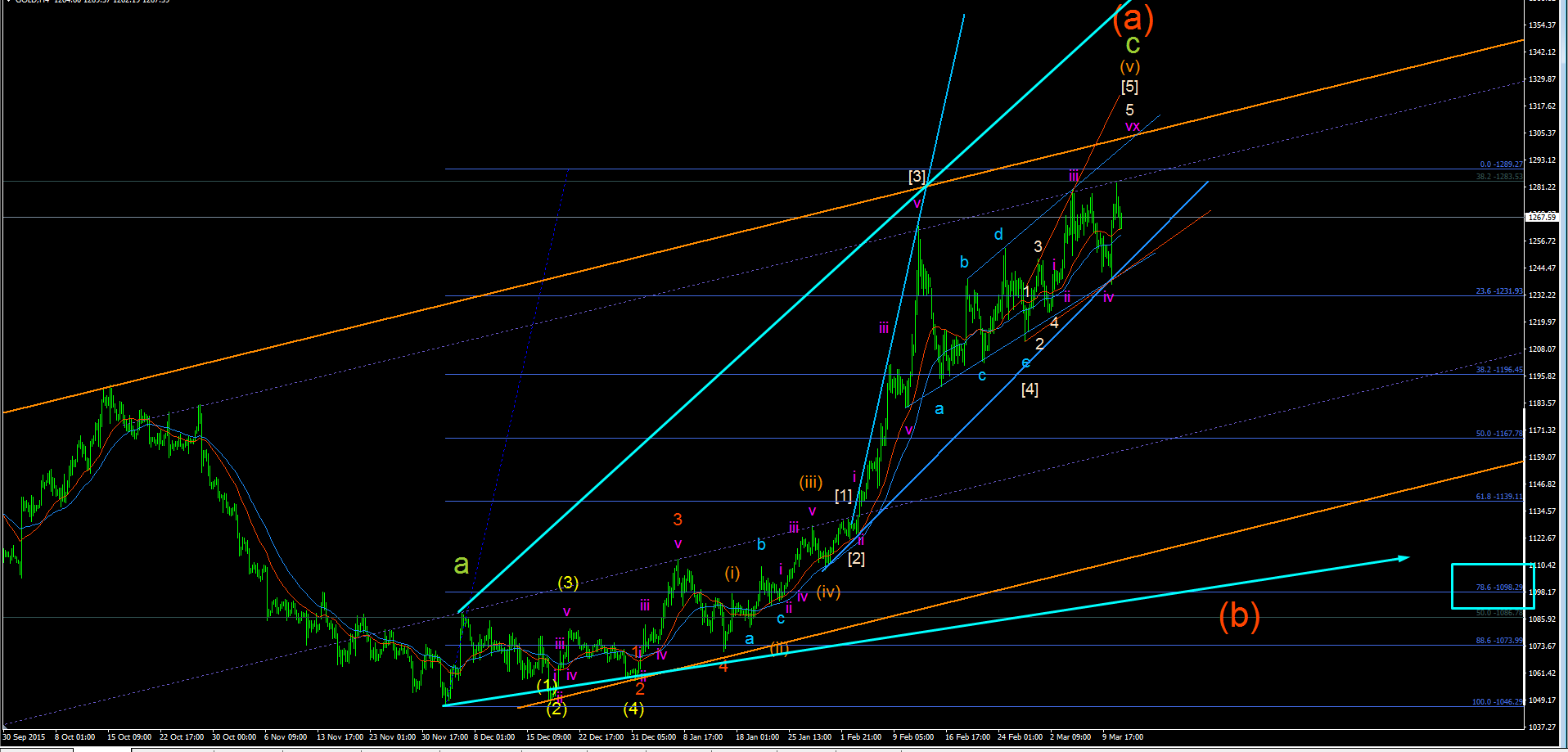This screenshot has width=1568, height=752.
Task: Click the 31 Dec 05:00 time label
Action: coord(654,737)
